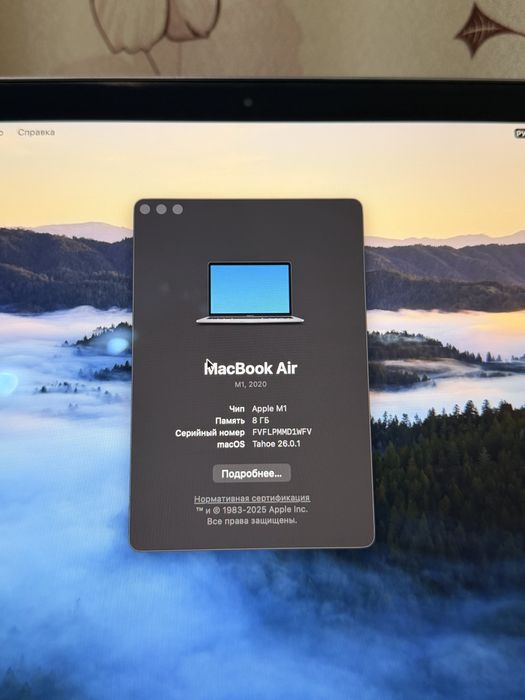Click the '8 ГБ' memory value

pos(261,420)
